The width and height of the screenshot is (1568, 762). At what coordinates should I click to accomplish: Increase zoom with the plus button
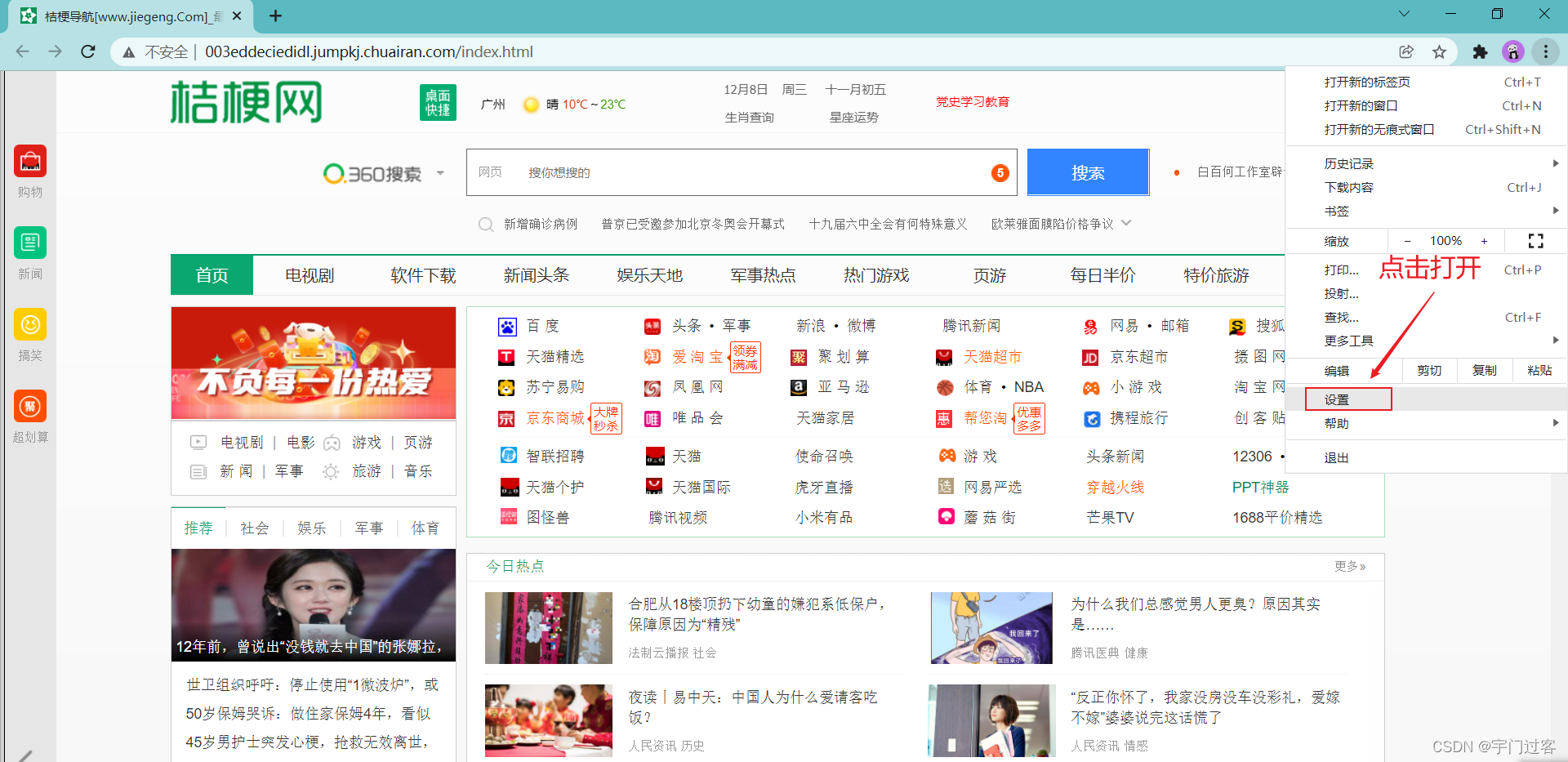coord(1484,241)
